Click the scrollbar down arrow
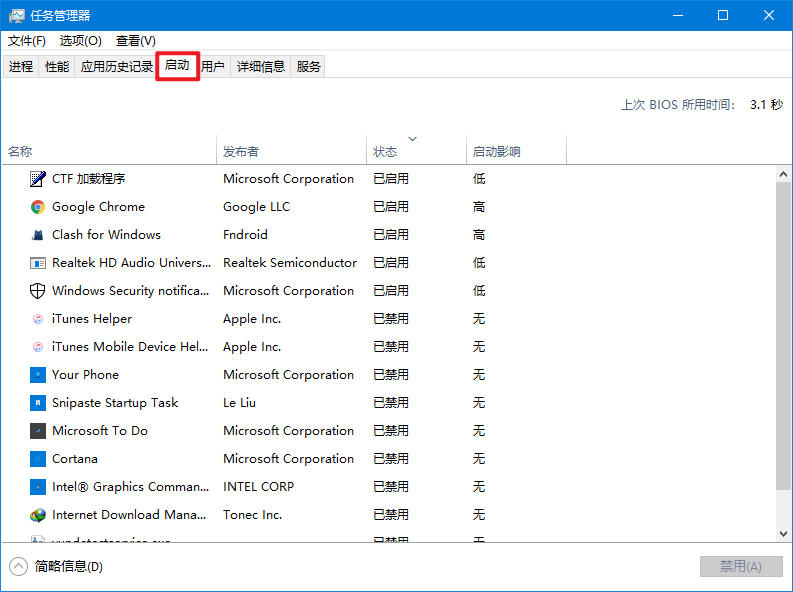The width and height of the screenshot is (793, 592). (x=783, y=534)
